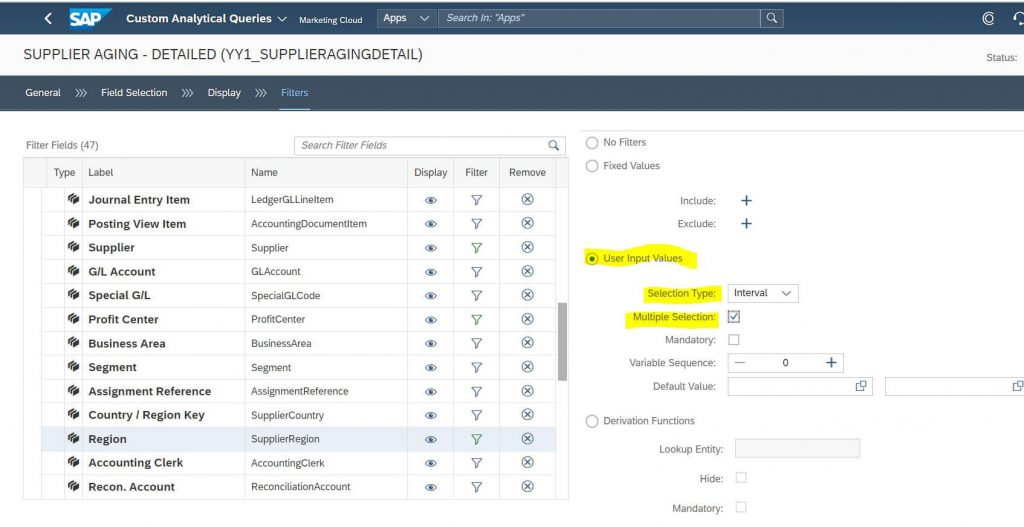Toggle display eye for Supplier
The height and width of the screenshot is (527, 1024).
click(430, 248)
